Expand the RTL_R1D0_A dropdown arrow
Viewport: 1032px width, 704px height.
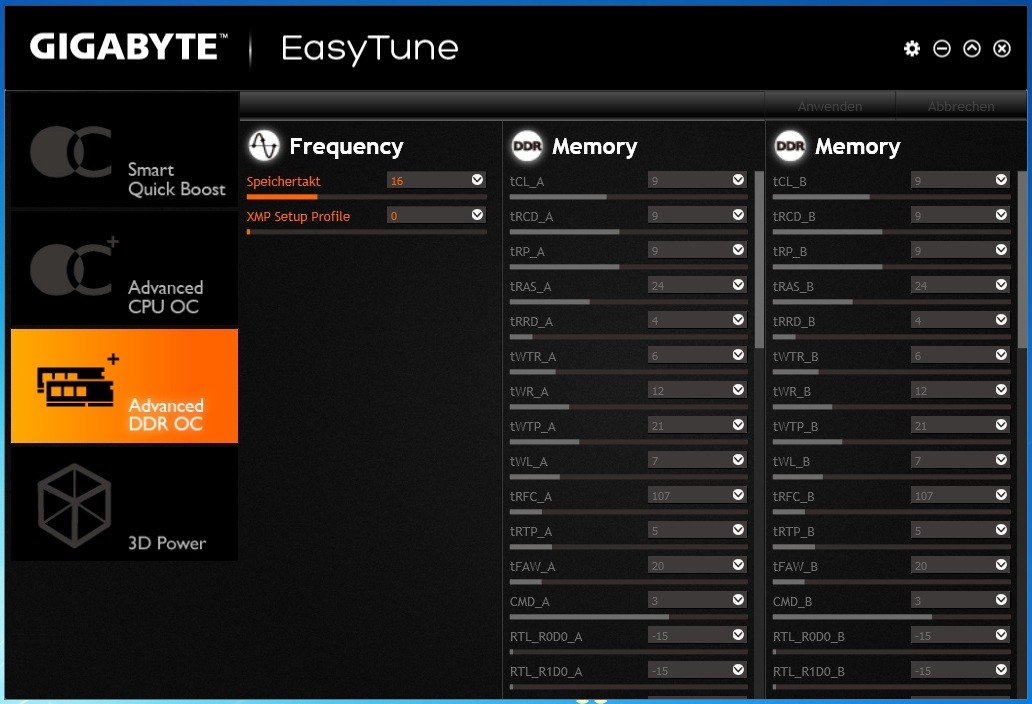coord(738,669)
